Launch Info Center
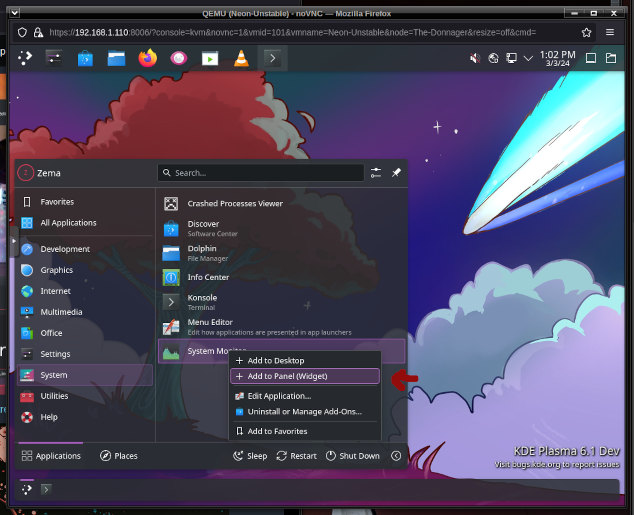634x515 pixels. [281, 278]
